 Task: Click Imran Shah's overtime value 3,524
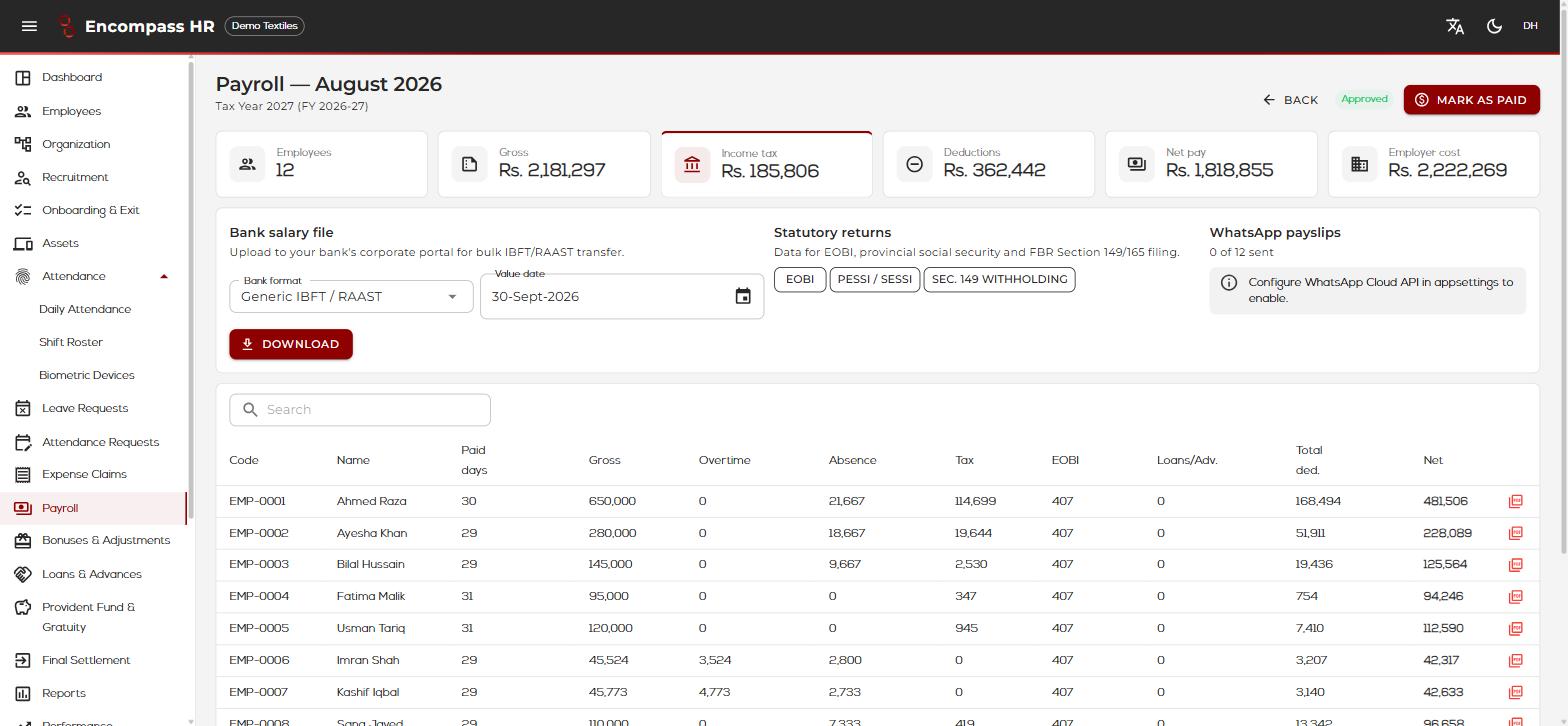coord(715,660)
